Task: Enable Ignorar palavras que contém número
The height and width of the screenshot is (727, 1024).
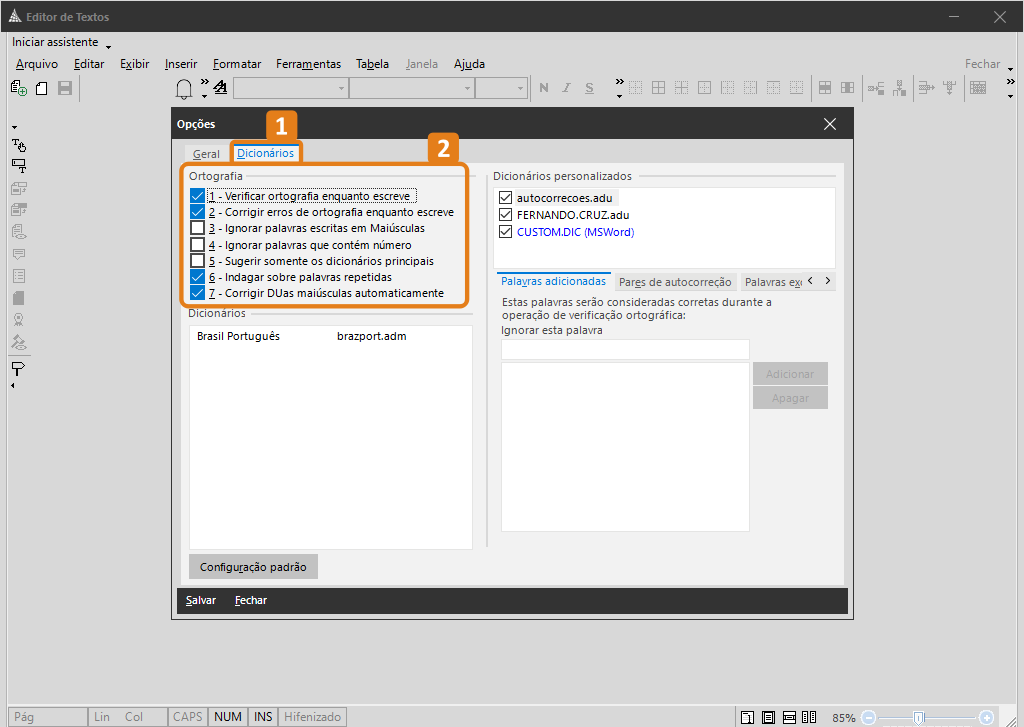Action: coord(197,245)
